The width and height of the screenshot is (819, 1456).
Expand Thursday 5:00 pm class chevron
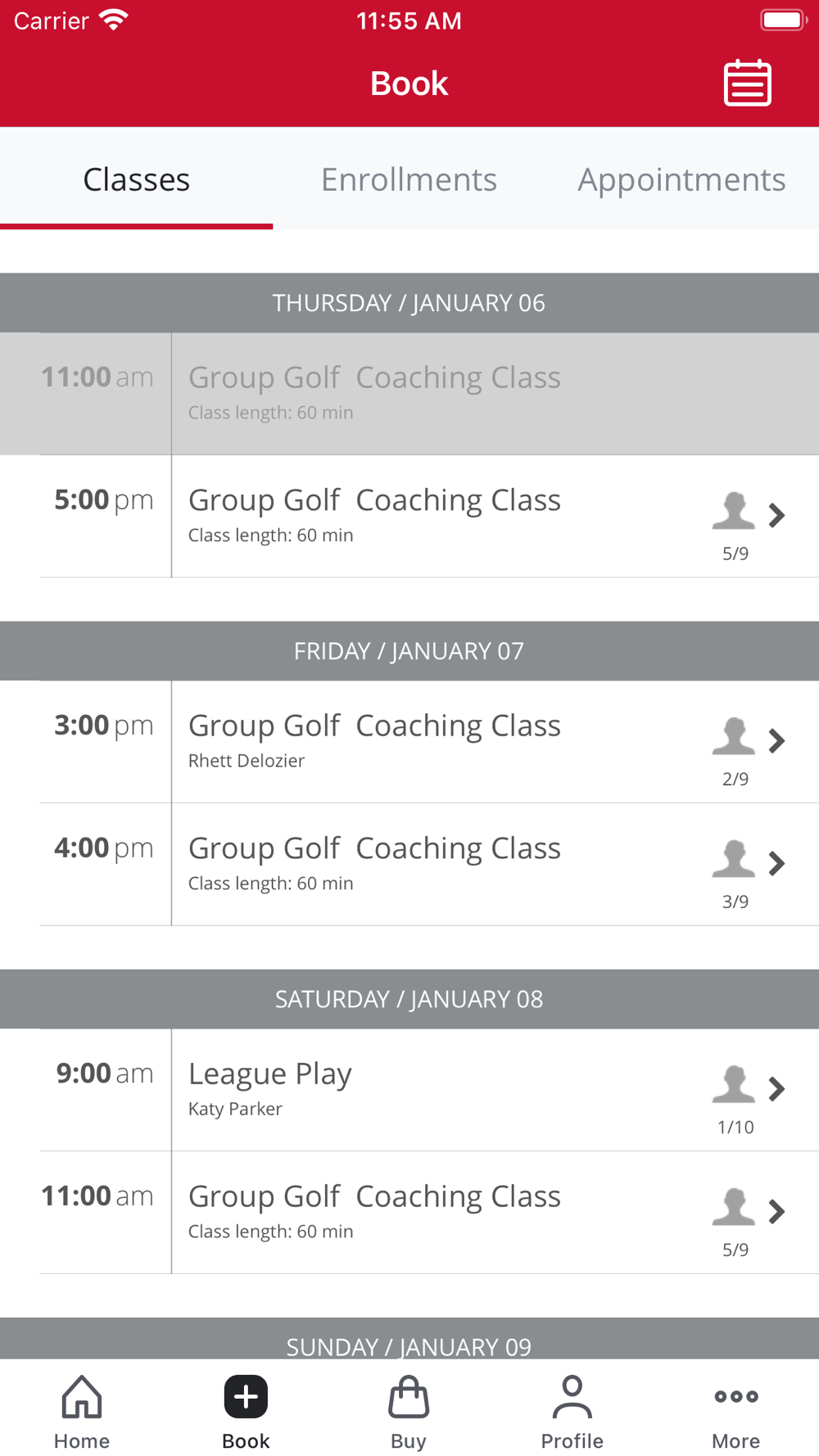pyautogui.click(x=776, y=515)
